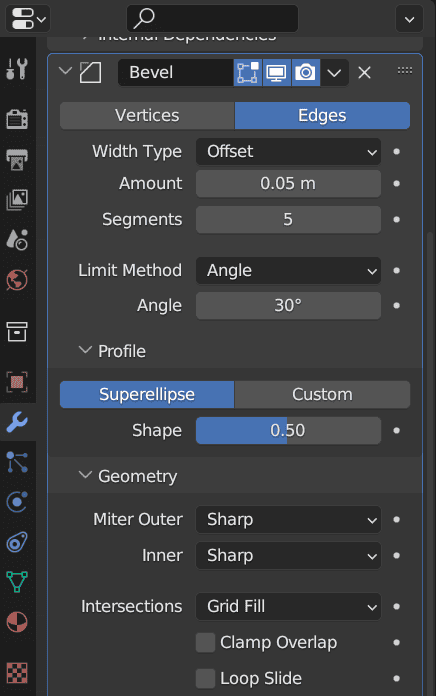Click the Shape slider

tap(288, 430)
